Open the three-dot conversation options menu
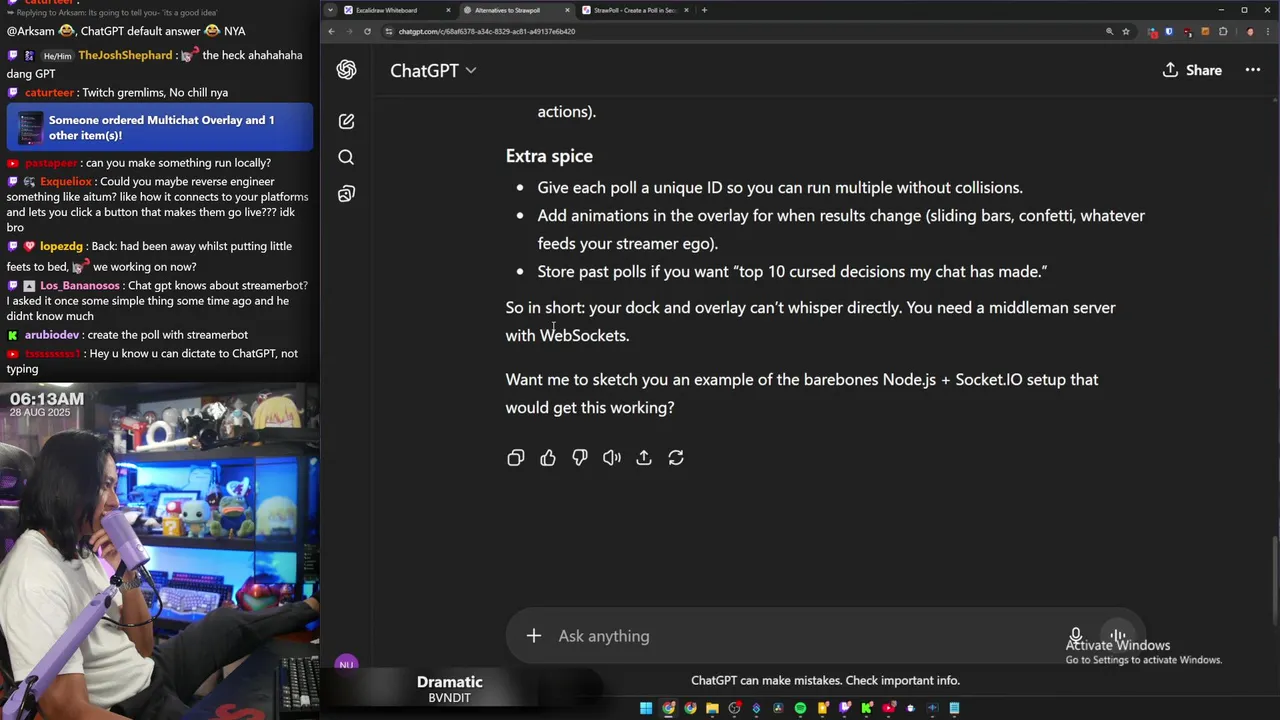This screenshot has height=720, width=1280. click(x=1253, y=70)
